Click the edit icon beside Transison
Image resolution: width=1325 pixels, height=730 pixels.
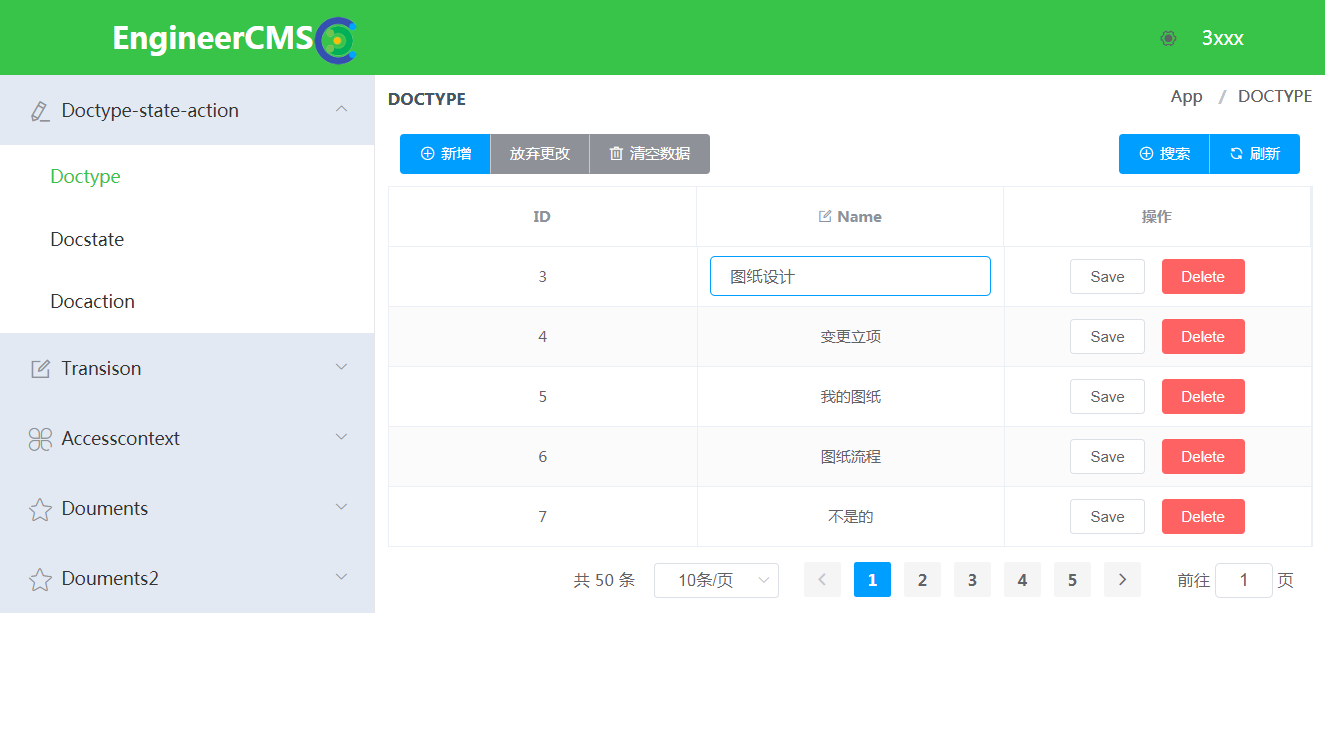pyautogui.click(x=40, y=369)
